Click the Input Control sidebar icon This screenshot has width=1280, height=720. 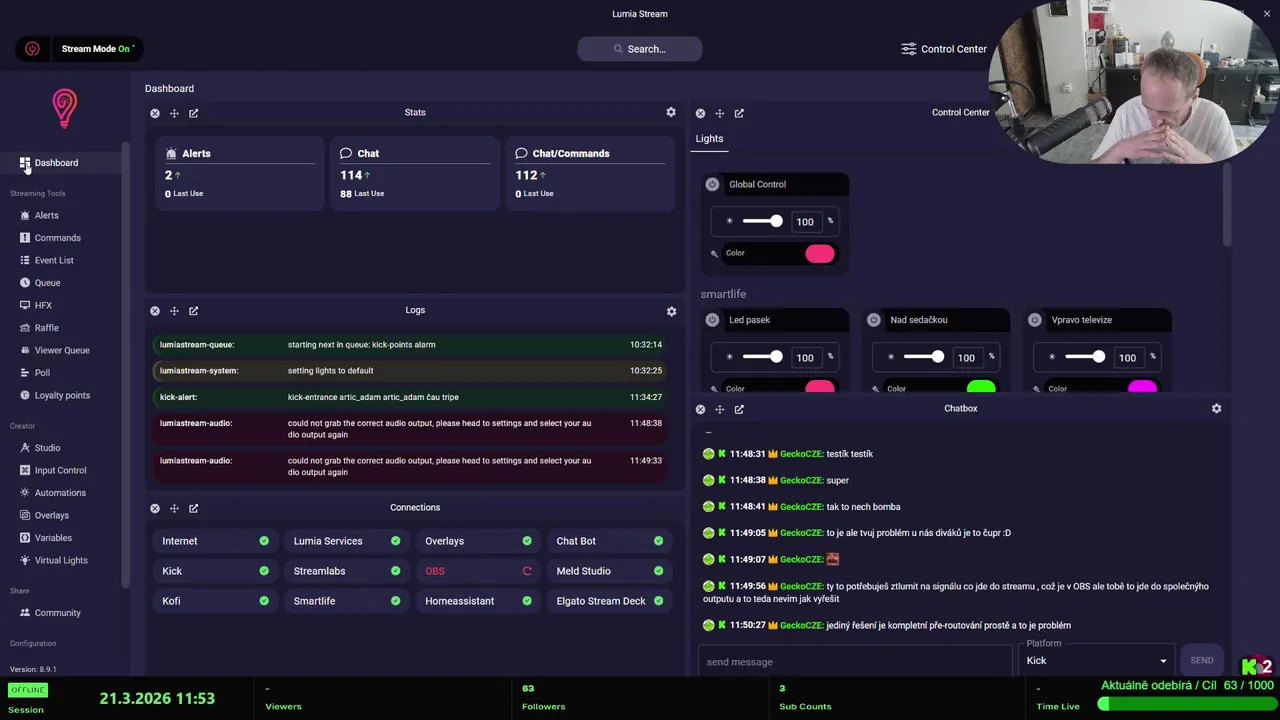coord(25,470)
